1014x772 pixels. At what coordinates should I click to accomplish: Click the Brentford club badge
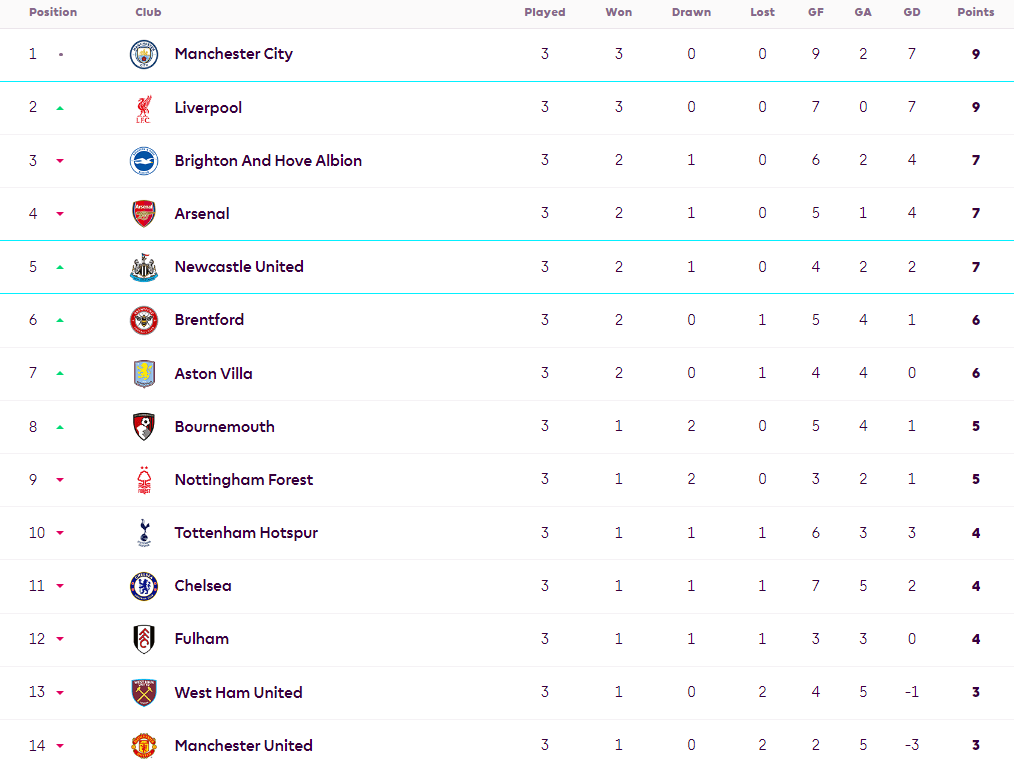click(144, 320)
